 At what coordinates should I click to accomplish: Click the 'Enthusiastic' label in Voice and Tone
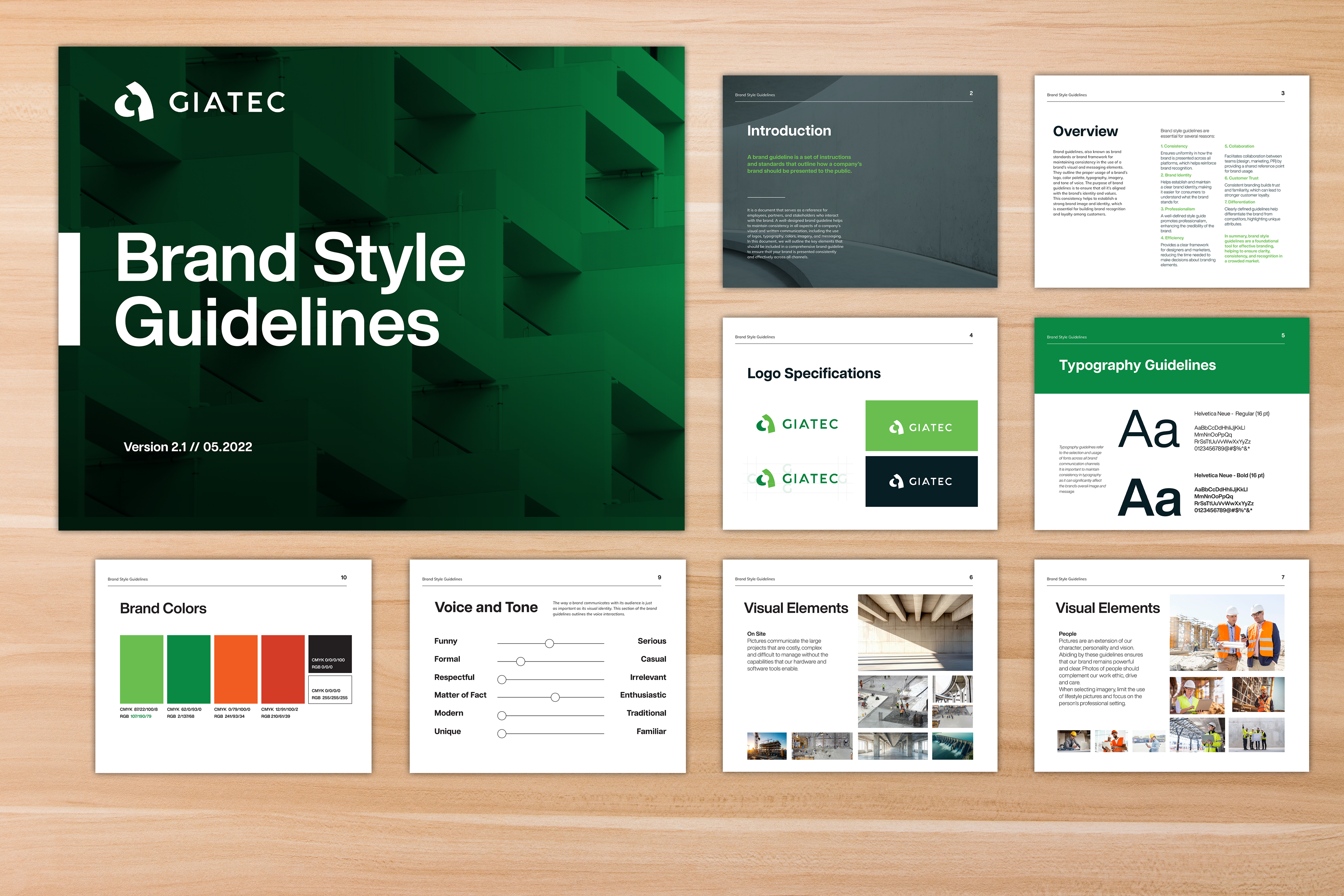[643, 695]
